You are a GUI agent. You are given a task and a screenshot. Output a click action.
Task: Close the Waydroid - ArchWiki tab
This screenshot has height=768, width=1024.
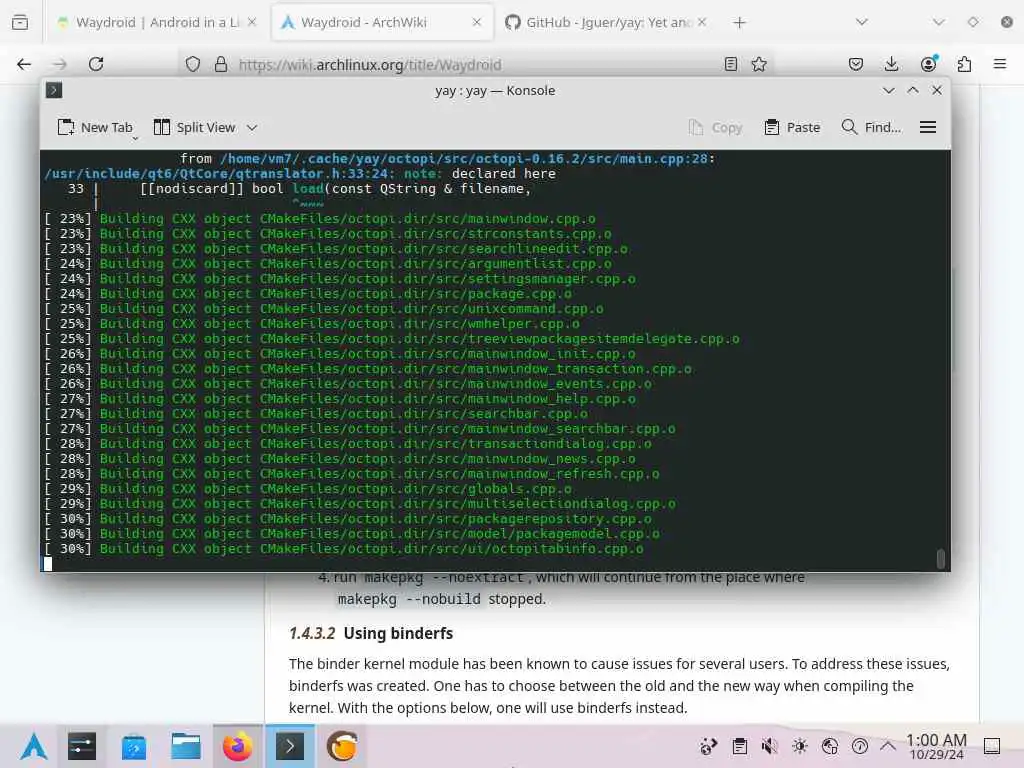tap(477, 22)
